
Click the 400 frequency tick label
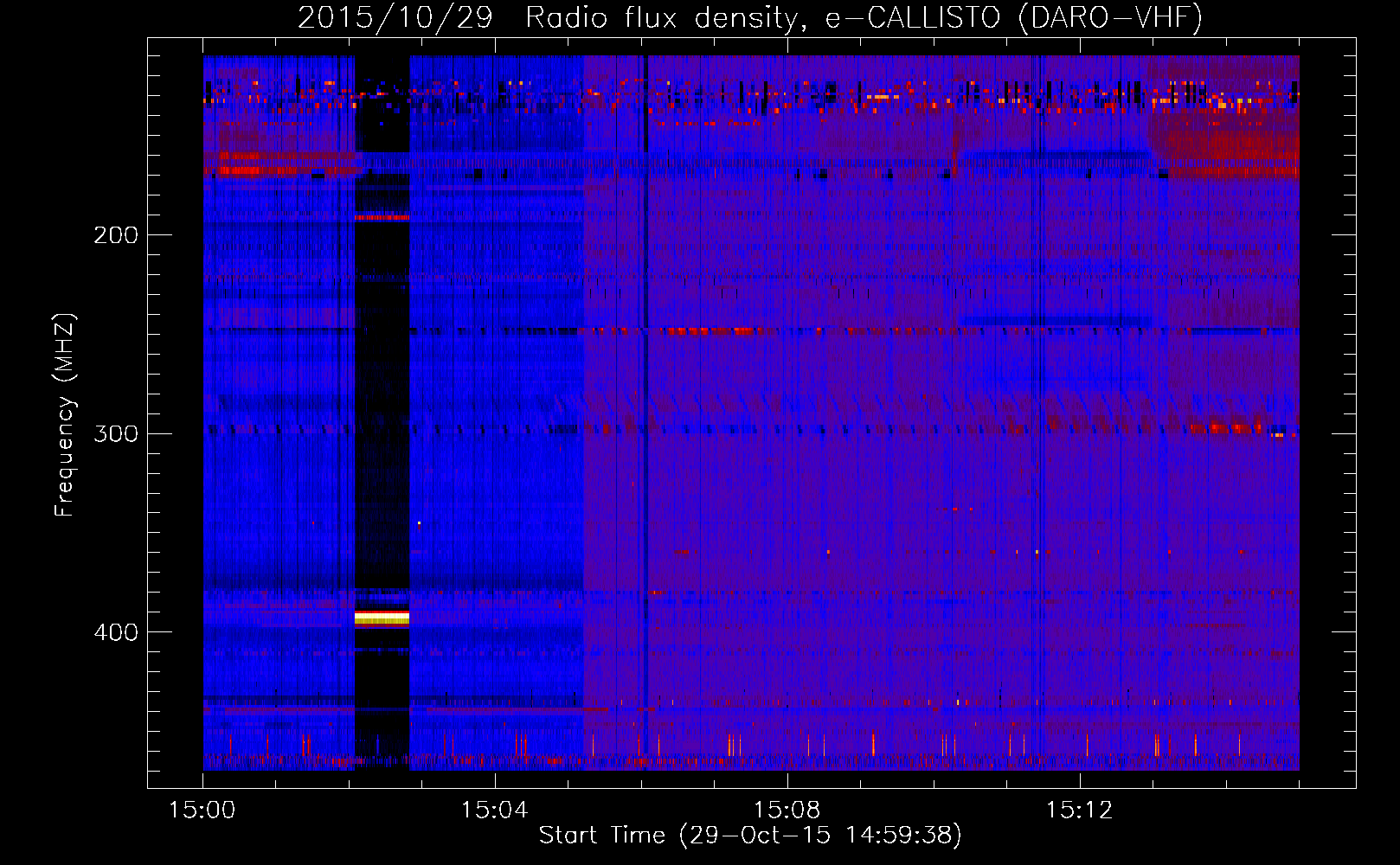coord(116,632)
